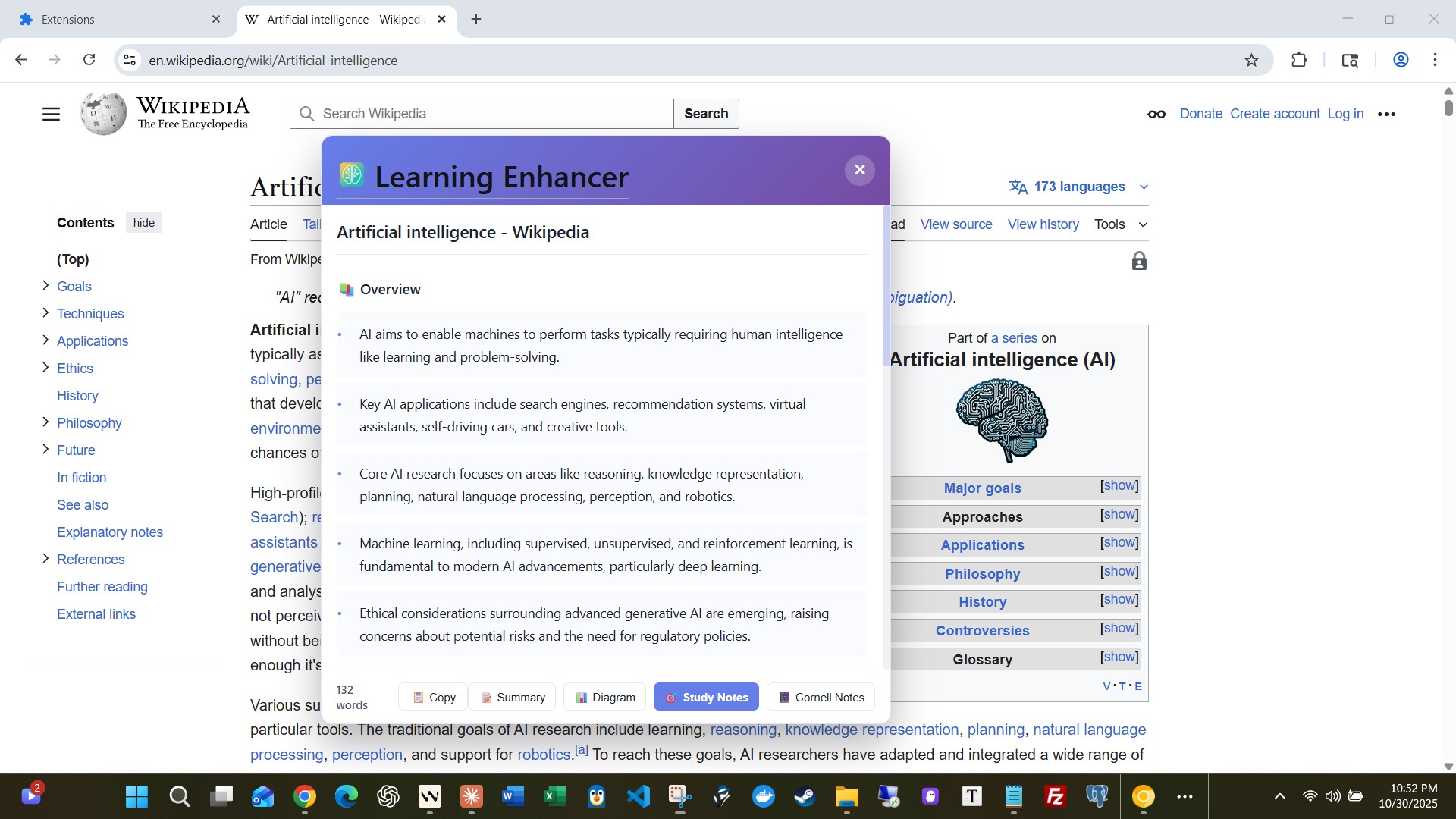Open Wikipedia main menu hamburger icon

click(x=51, y=114)
